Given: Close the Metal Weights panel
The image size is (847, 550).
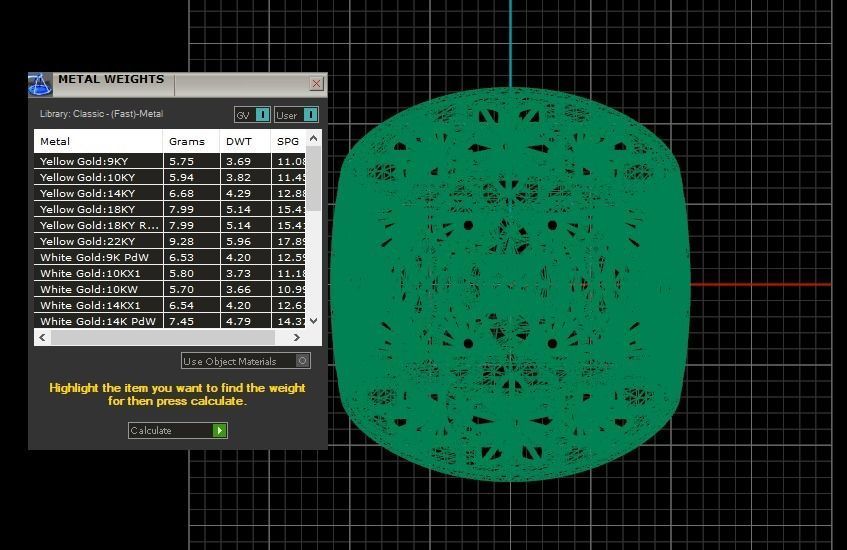Looking at the screenshot, I should tap(317, 84).
